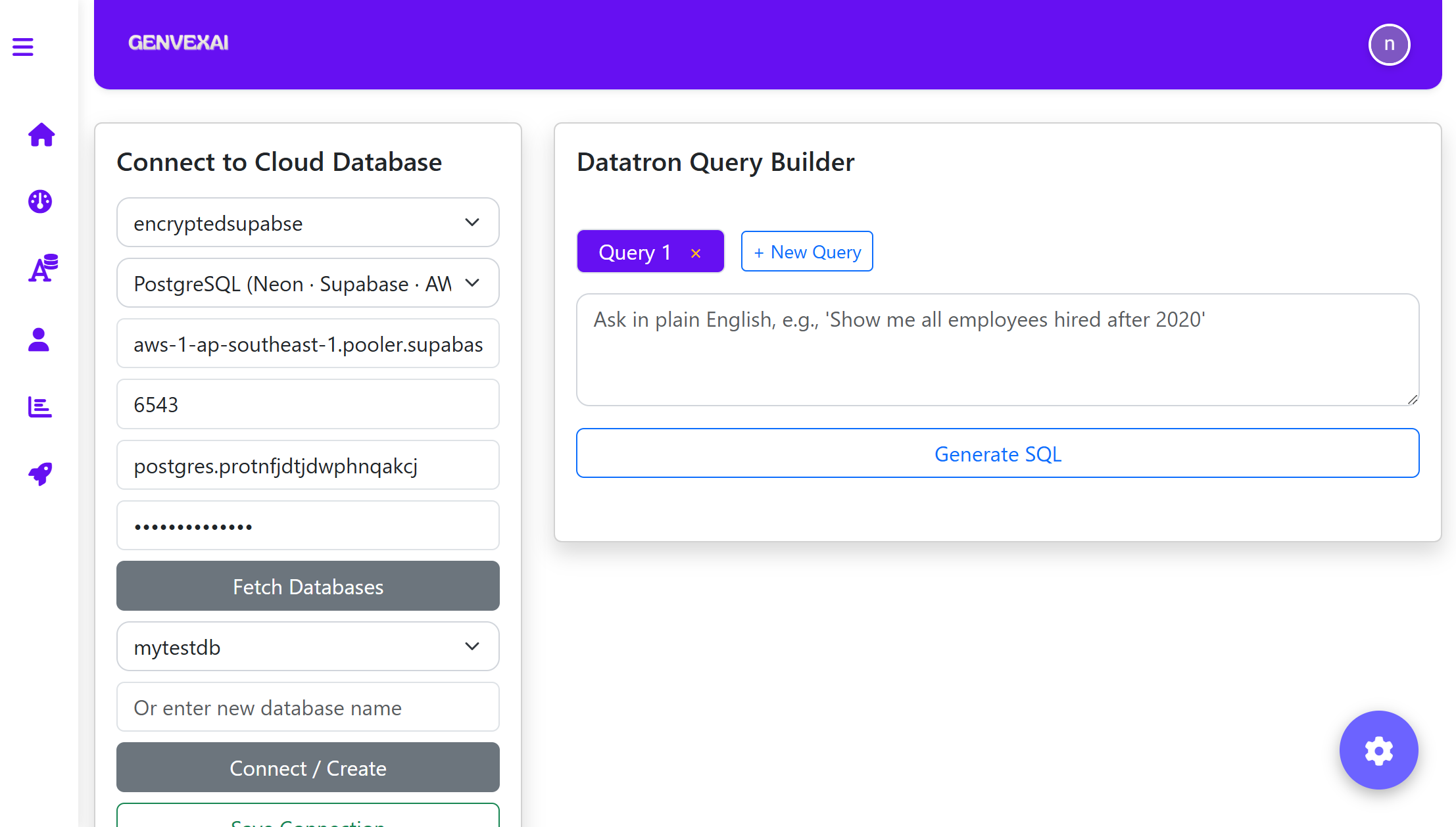Click the Connect / Create button
The height and width of the screenshot is (827, 1456).
(x=308, y=768)
